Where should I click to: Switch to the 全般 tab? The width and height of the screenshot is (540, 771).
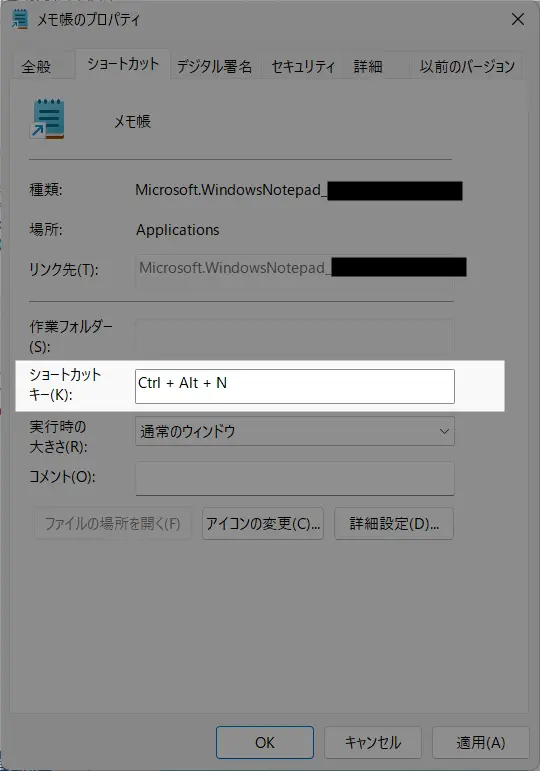[x=36, y=66]
